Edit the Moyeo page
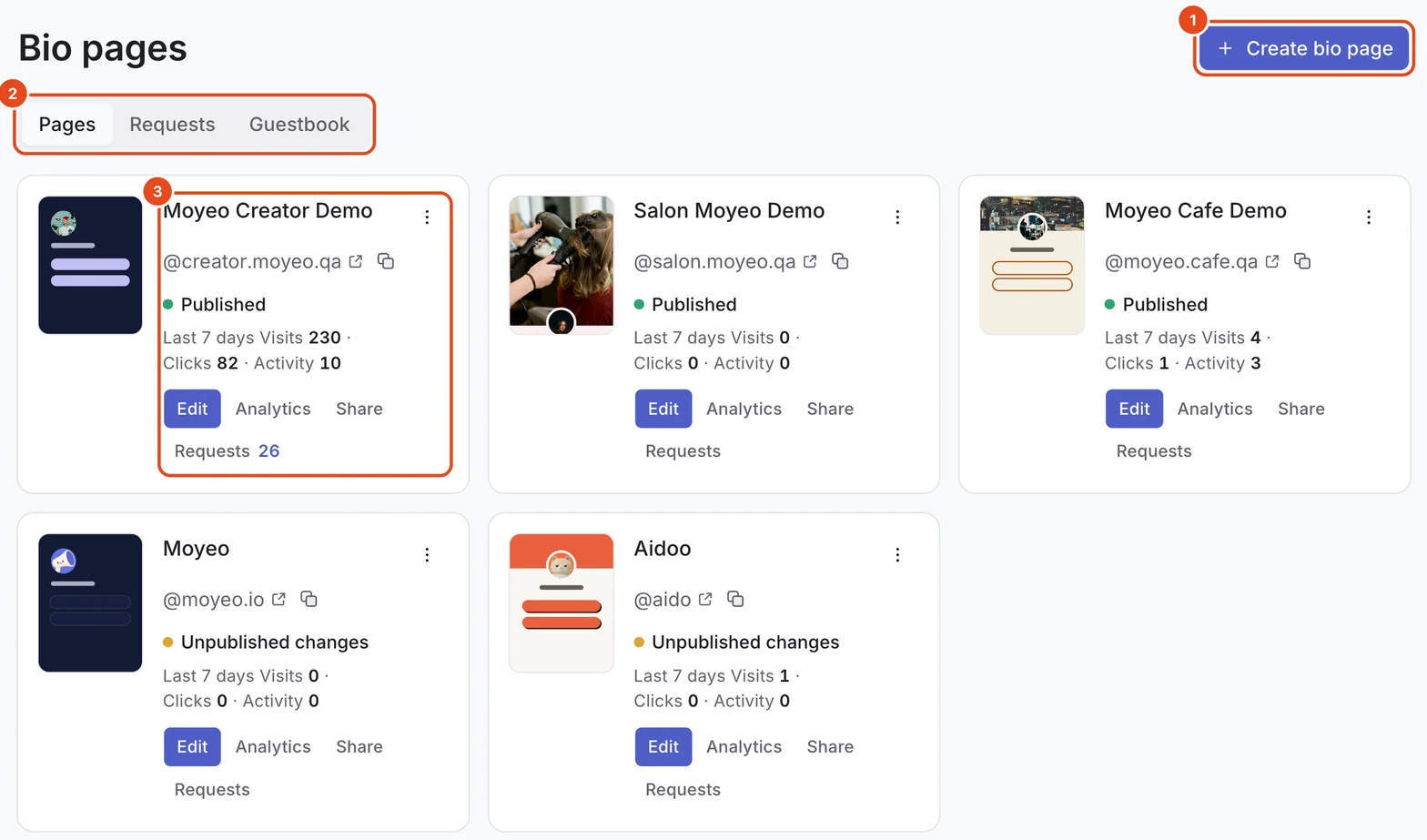The height and width of the screenshot is (840, 1427). [192, 746]
